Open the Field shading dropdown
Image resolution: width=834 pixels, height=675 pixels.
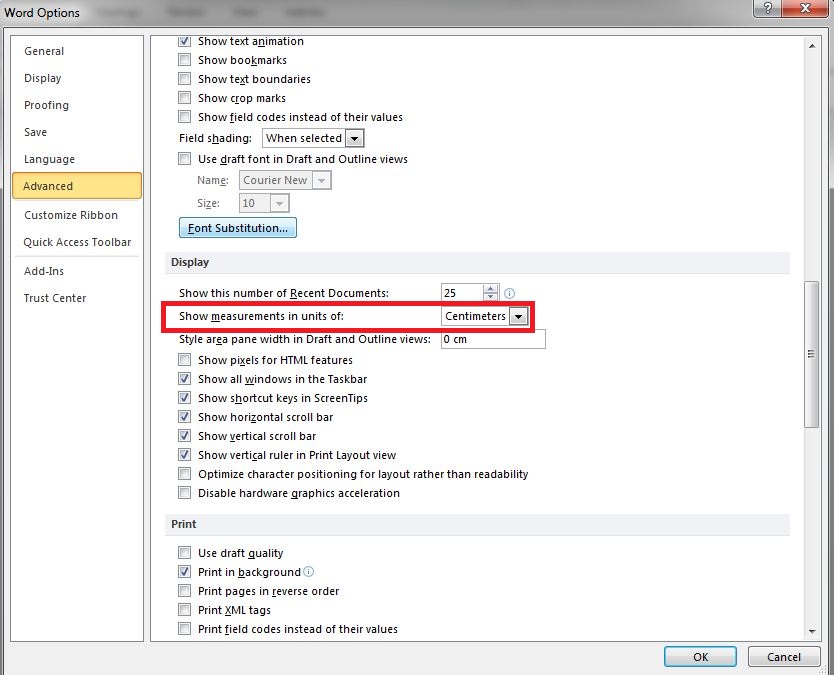coord(354,138)
